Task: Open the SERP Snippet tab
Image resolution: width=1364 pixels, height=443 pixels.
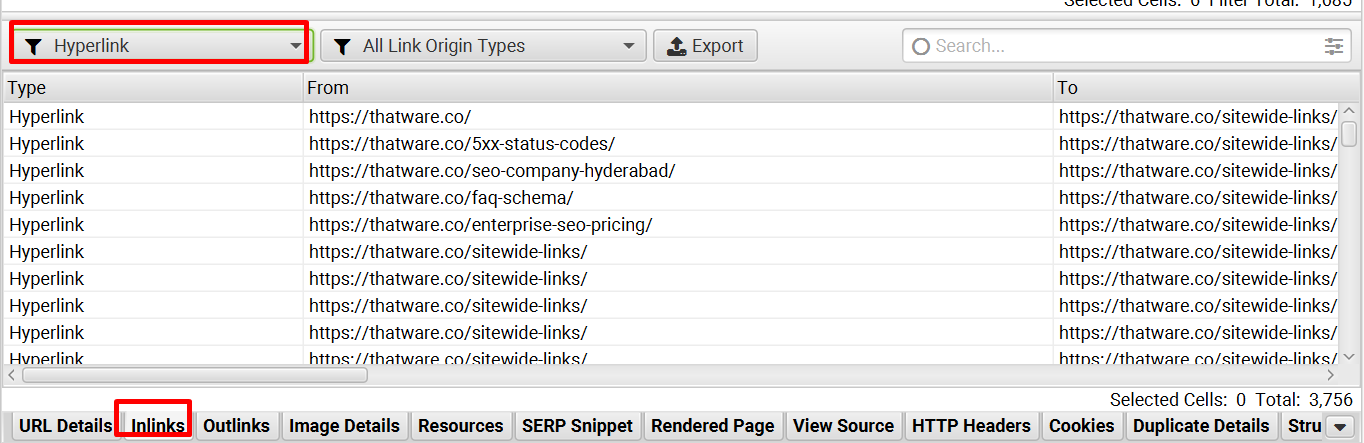Action: click(x=577, y=426)
